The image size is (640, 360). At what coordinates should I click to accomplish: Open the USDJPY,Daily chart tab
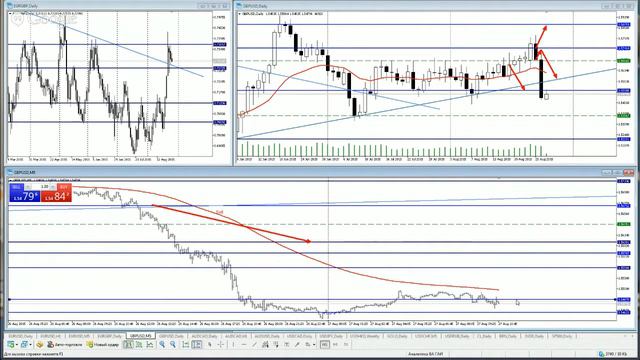tap(331, 336)
